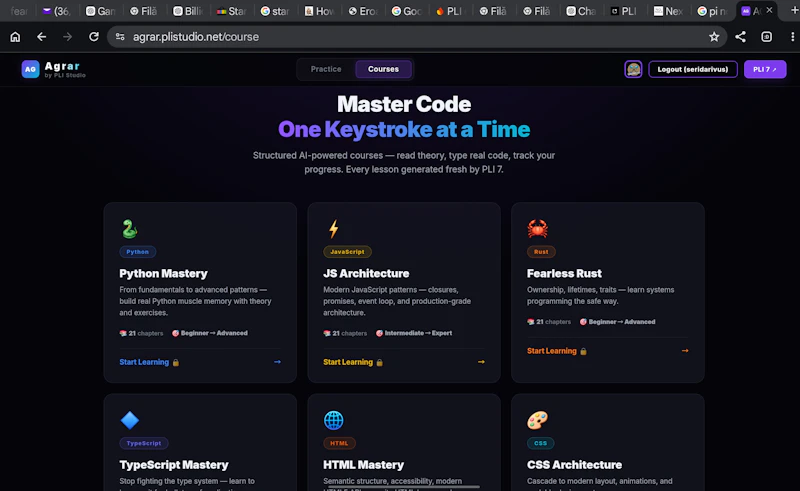Click the Python snake icon
This screenshot has height=491, width=800.
[x=130, y=229]
